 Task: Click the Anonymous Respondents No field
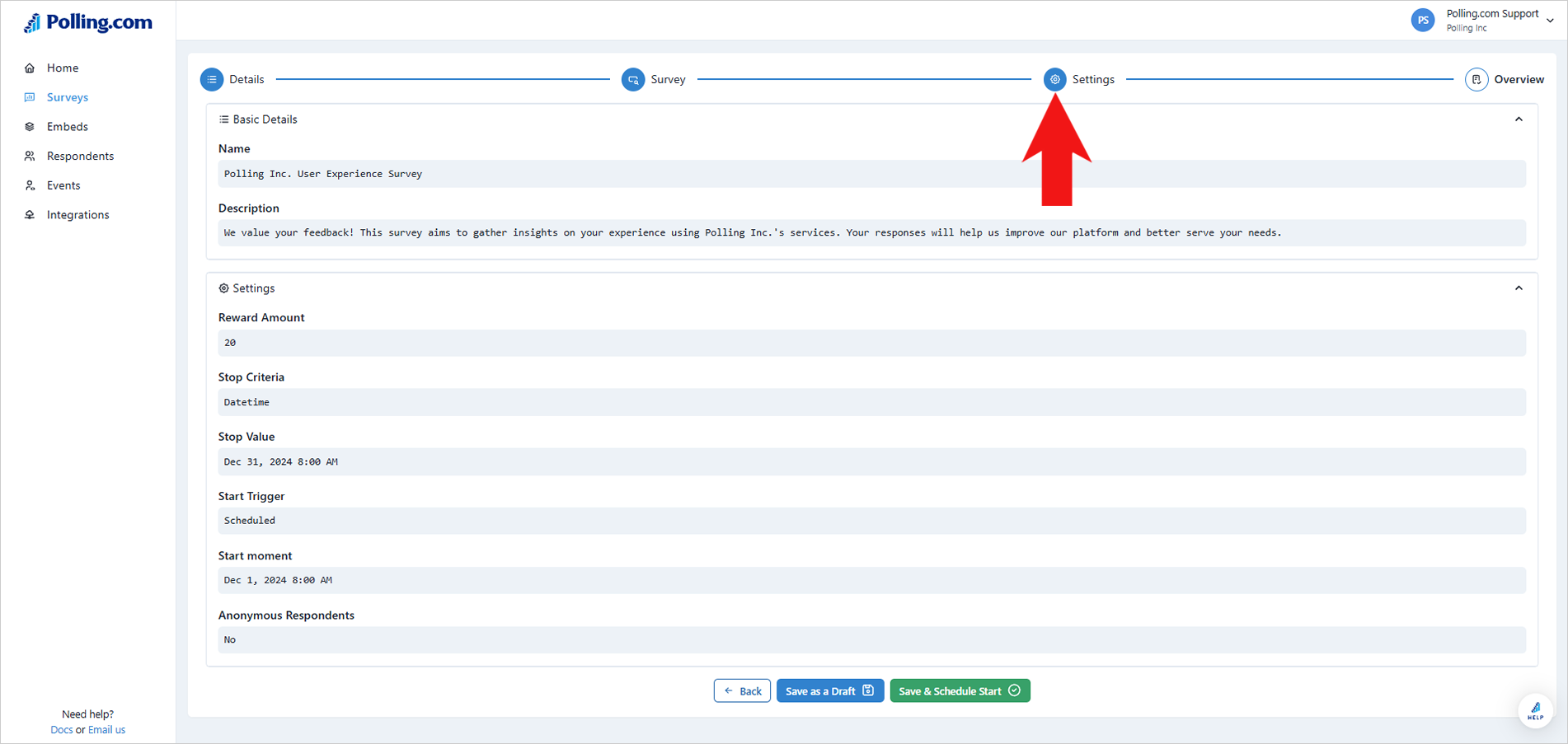(872, 639)
